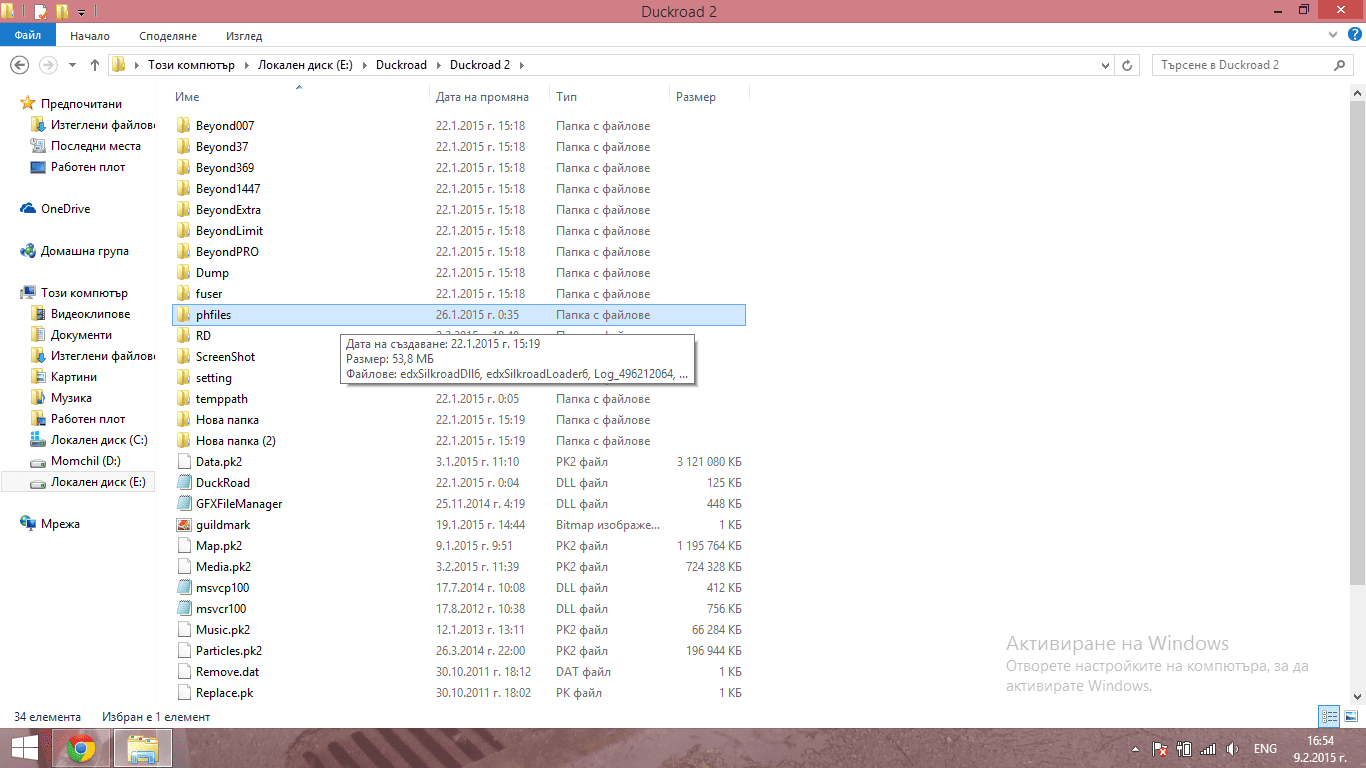Show hidden tray icons arrow
The image size is (1366, 768).
(x=1135, y=749)
